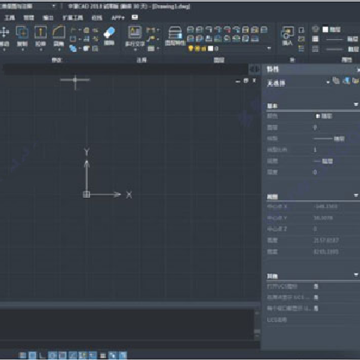This screenshot has height=360, width=360.
Task: Open the APP+ ribbon tab
Action: 118,18
